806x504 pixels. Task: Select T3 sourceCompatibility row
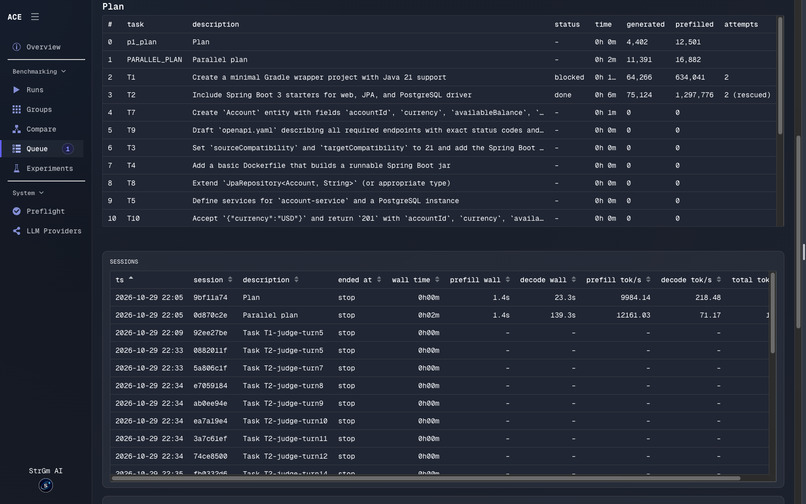pos(439,148)
